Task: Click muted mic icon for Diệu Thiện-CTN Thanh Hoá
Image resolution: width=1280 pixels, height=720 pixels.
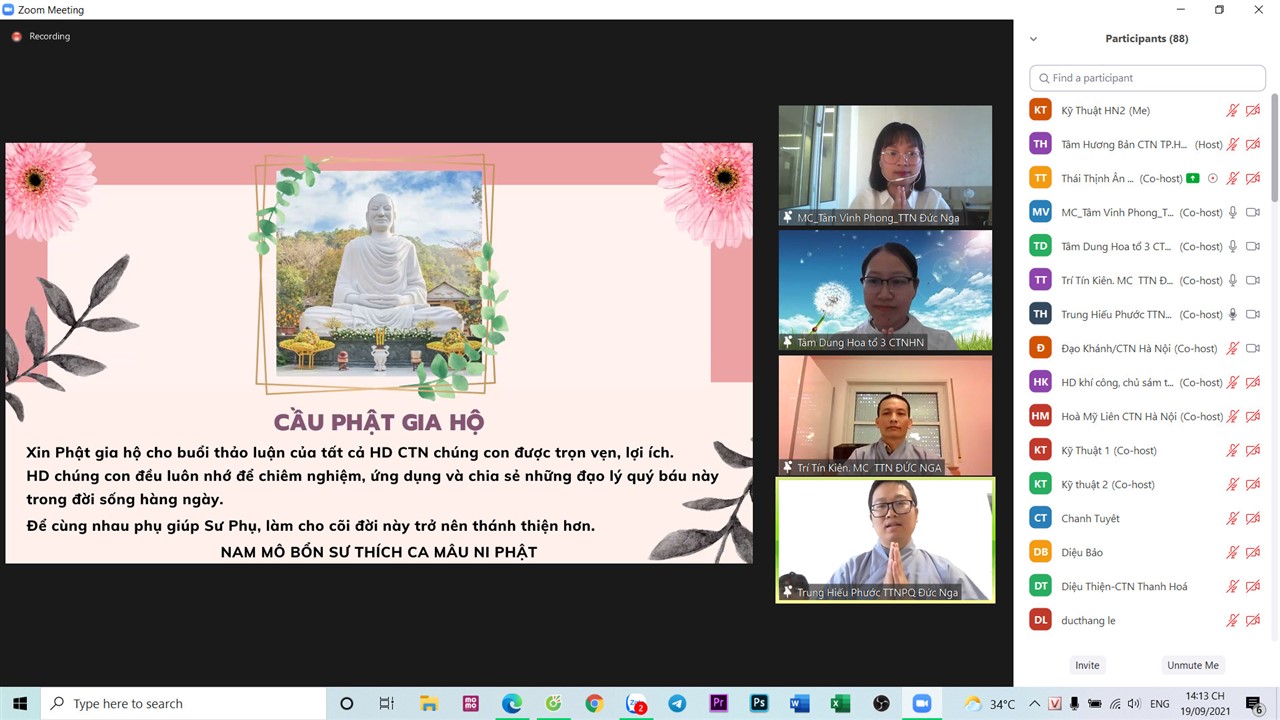Action: click(1233, 587)
